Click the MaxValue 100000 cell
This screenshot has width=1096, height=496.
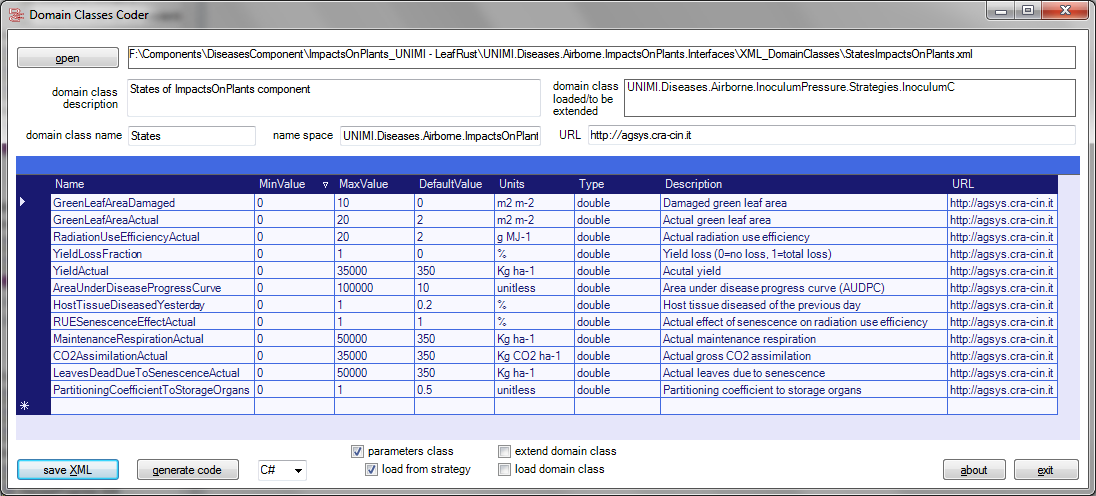click(374, 288)
